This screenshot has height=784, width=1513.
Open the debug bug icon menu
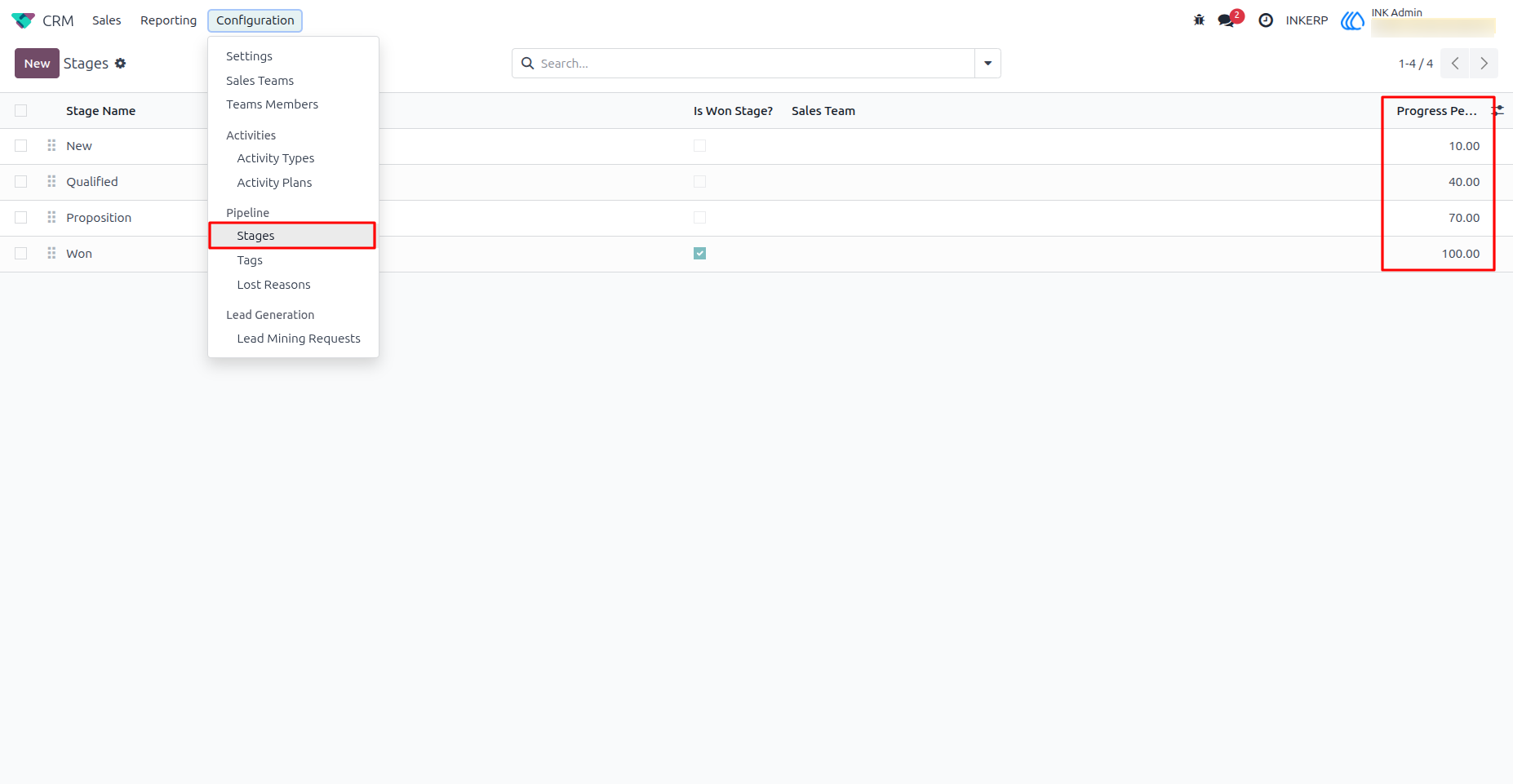tap(1199, 20)
